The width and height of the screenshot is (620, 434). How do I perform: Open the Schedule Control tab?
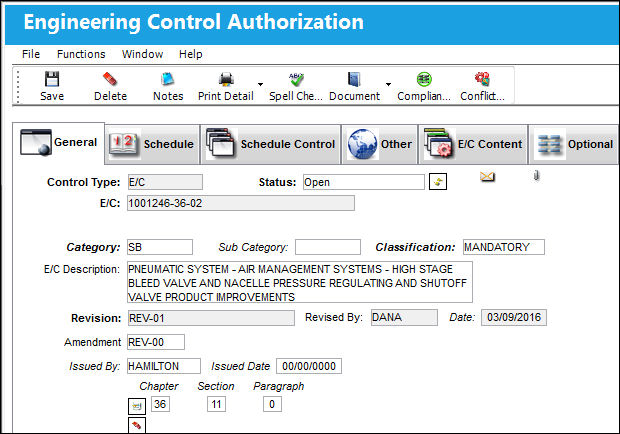pyautogui.click(x=270, y=144)
